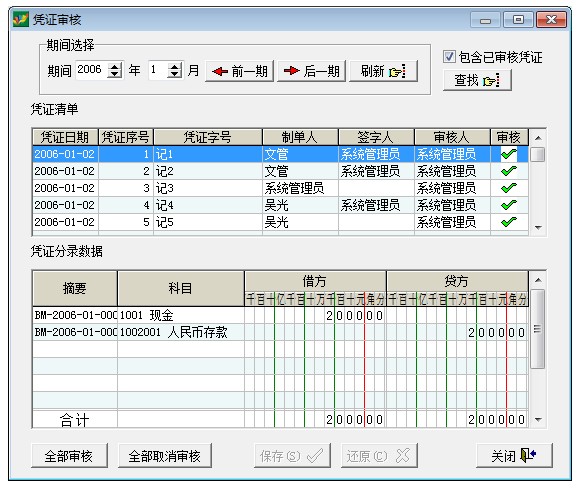Click the entry data vertical scrollbar thumb

pos(538,329)
